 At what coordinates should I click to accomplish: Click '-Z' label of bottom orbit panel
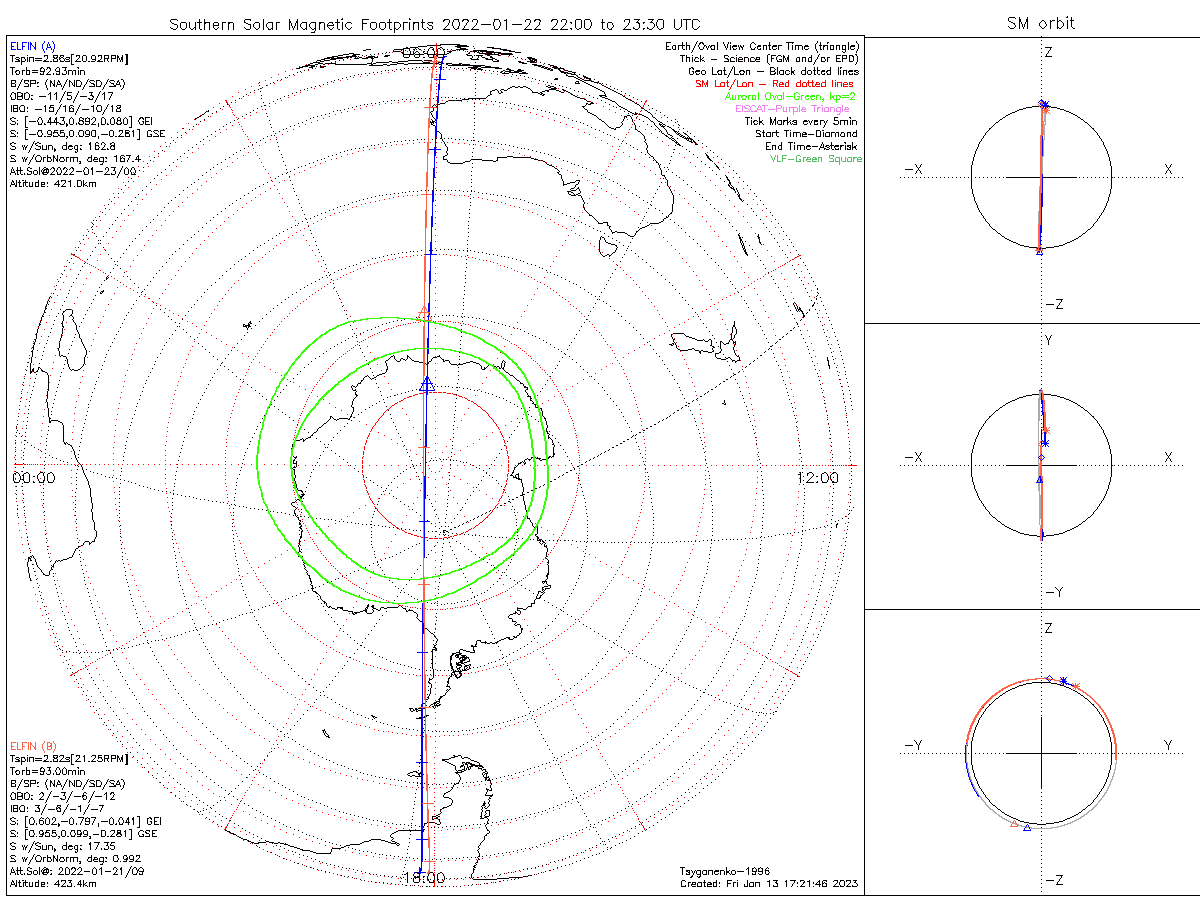click(x=1053, y=880)
